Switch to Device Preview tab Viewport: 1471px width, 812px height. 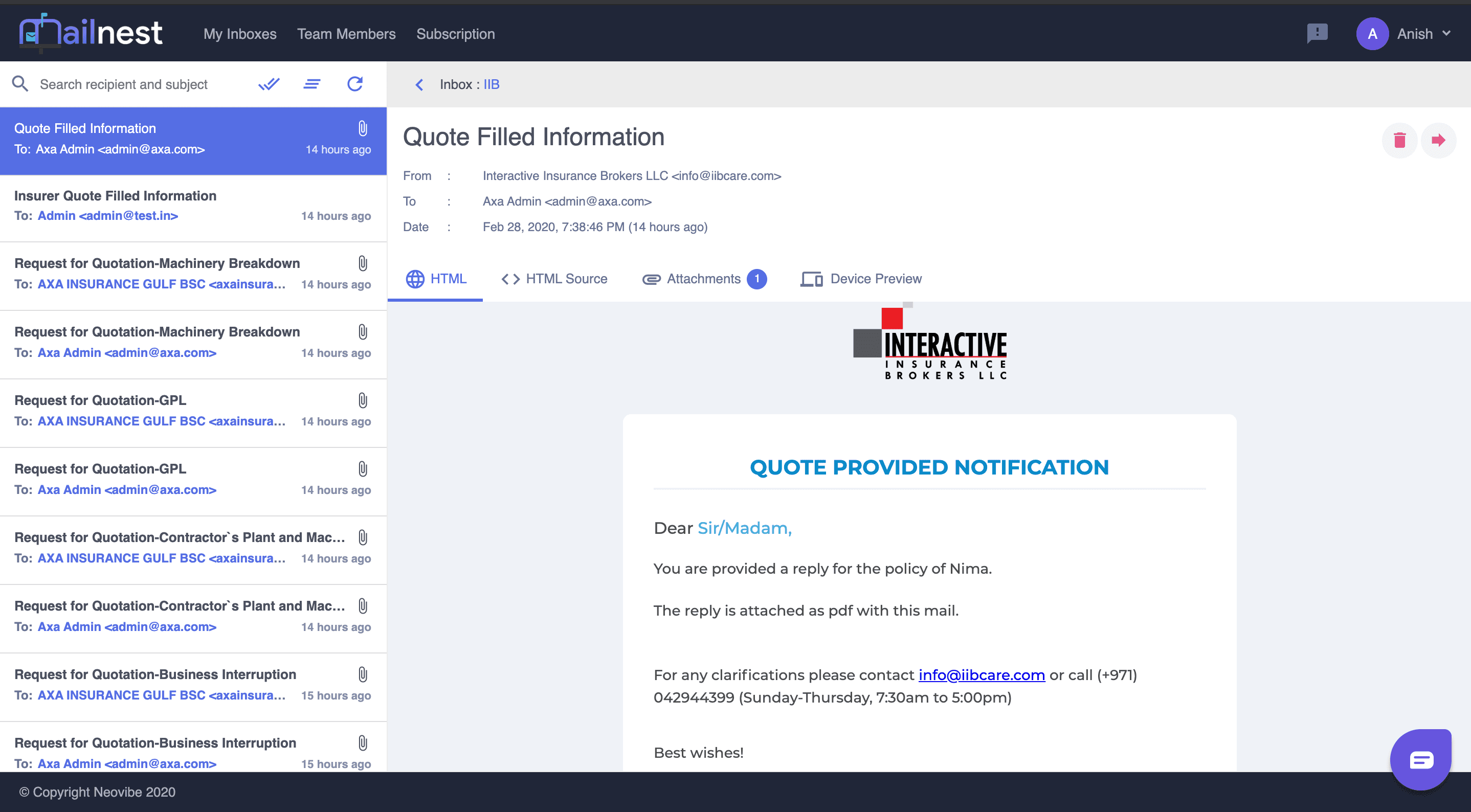861,279
